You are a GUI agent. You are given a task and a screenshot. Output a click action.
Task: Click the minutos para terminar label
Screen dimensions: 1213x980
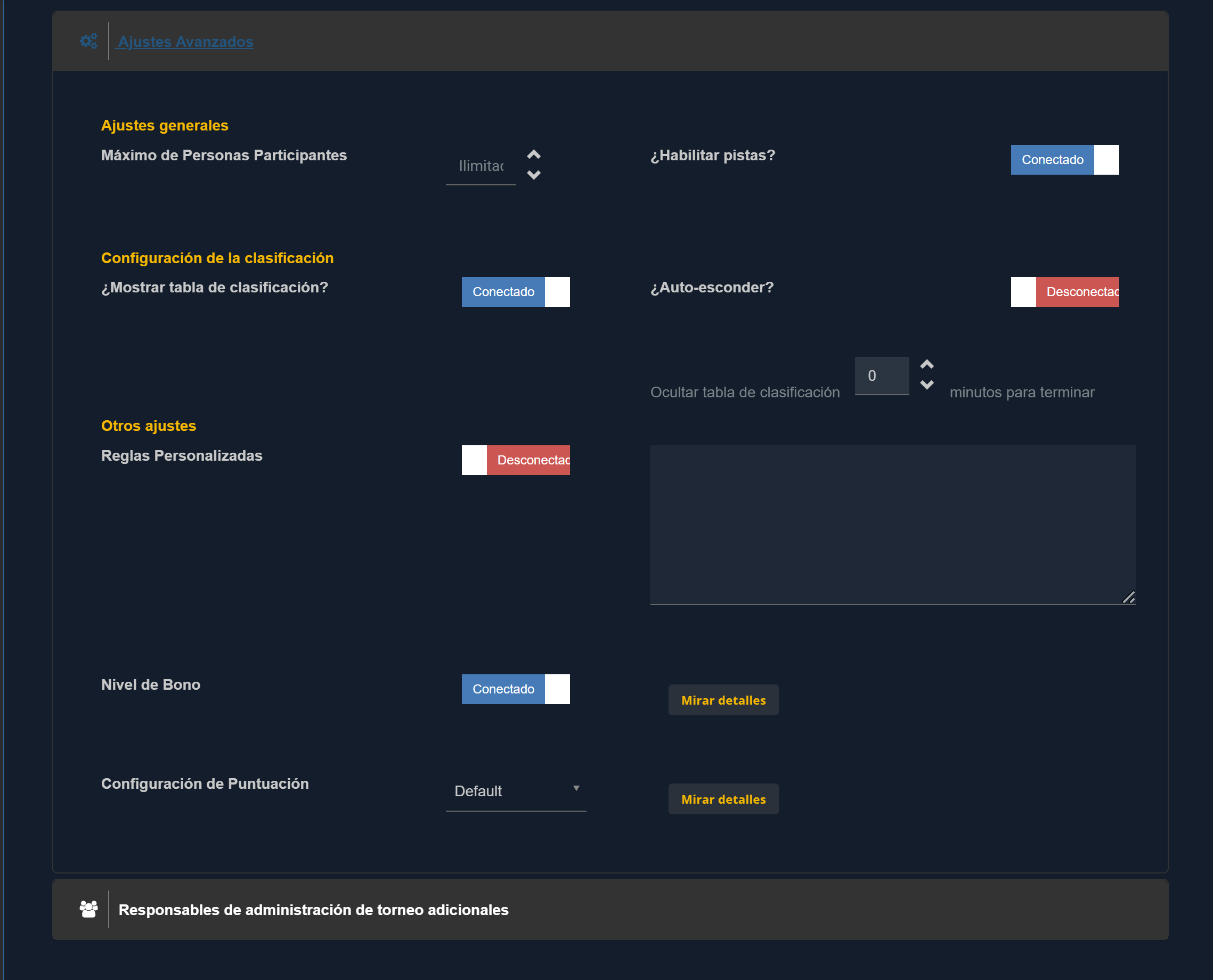point(1022,393)
